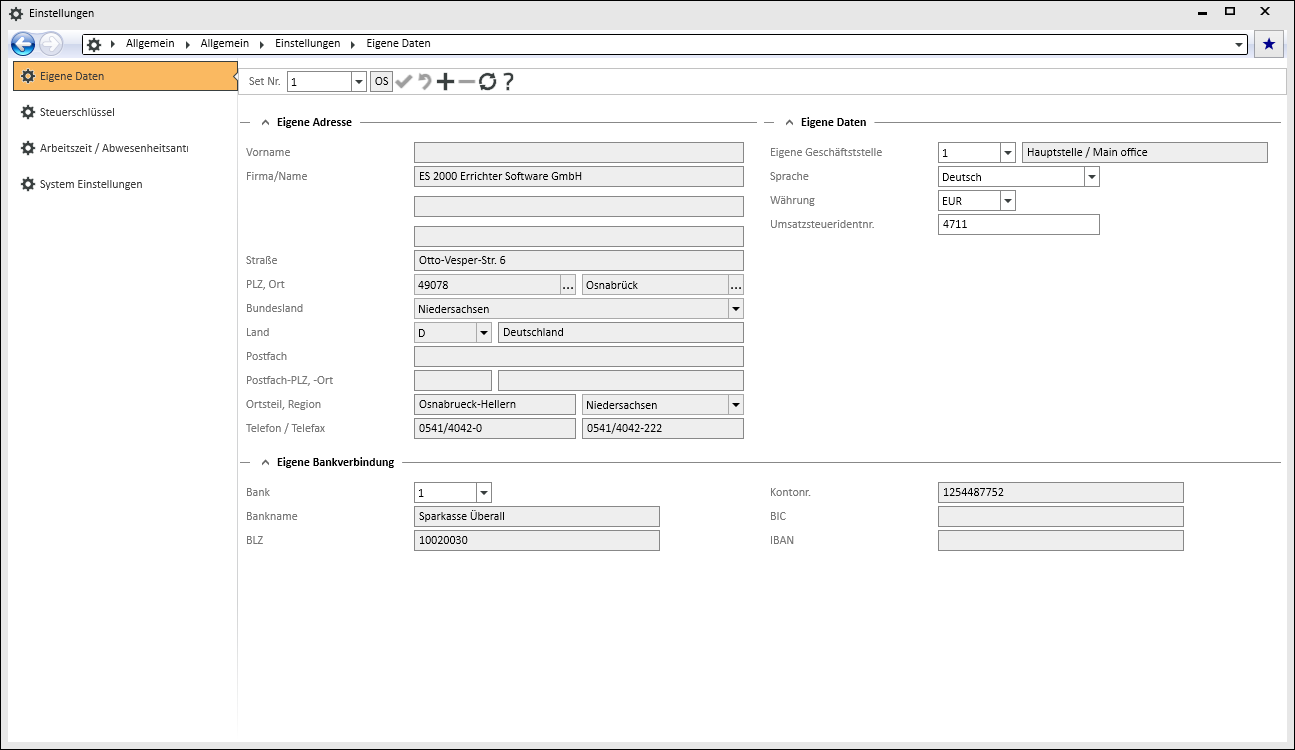The width and height of the screenshot is (1295, 750).
Task: Click into the empty IBAN field
Action: [x=1061, y=541]
